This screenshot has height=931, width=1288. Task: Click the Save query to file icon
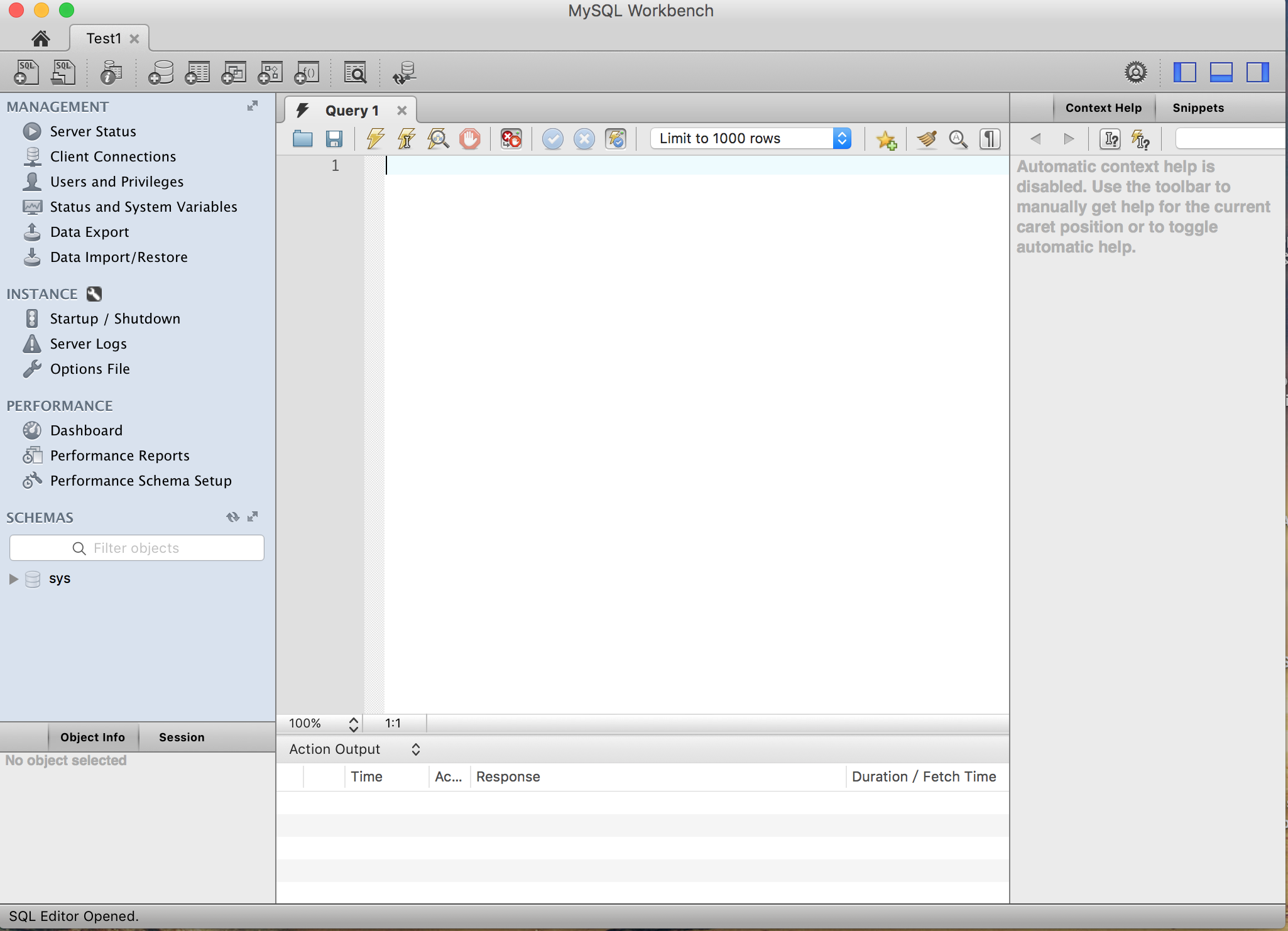coord(335,138)
